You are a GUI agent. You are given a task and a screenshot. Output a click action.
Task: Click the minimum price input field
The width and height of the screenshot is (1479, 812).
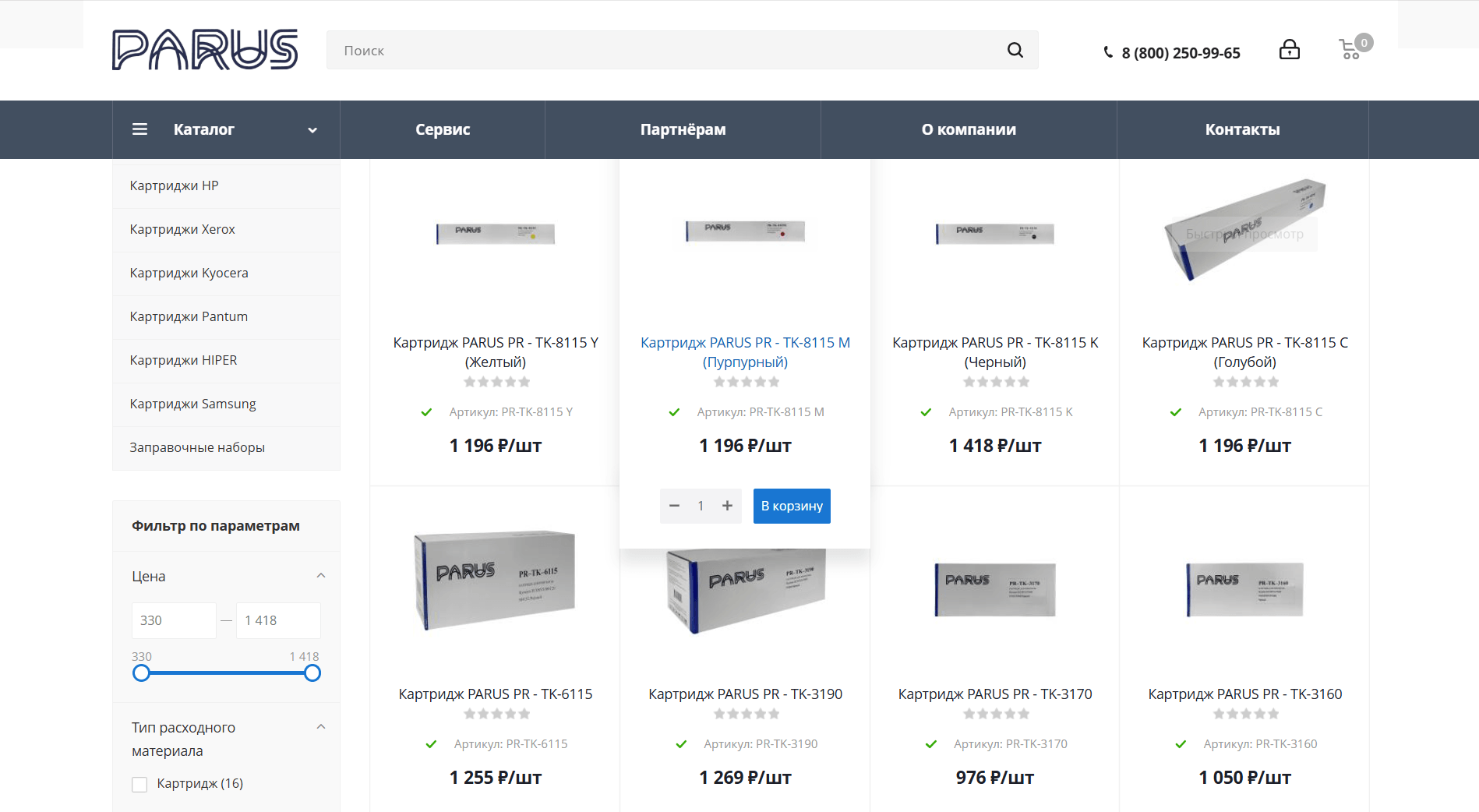(x=174, y=620)
